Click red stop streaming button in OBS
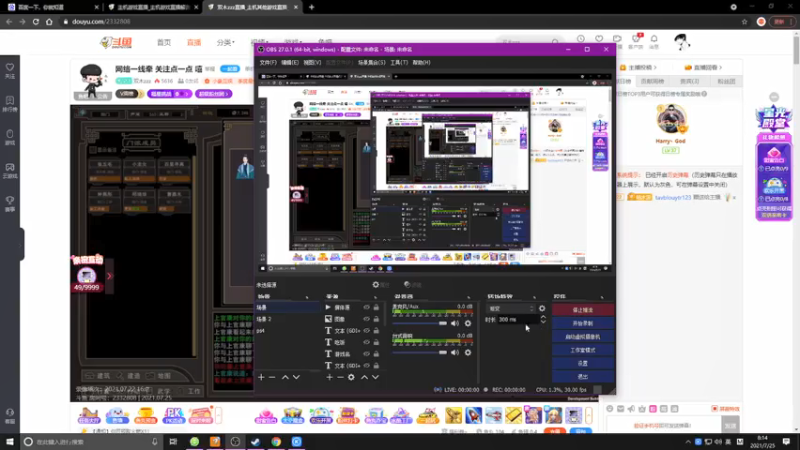800x450 pixels. click(583, 310)
